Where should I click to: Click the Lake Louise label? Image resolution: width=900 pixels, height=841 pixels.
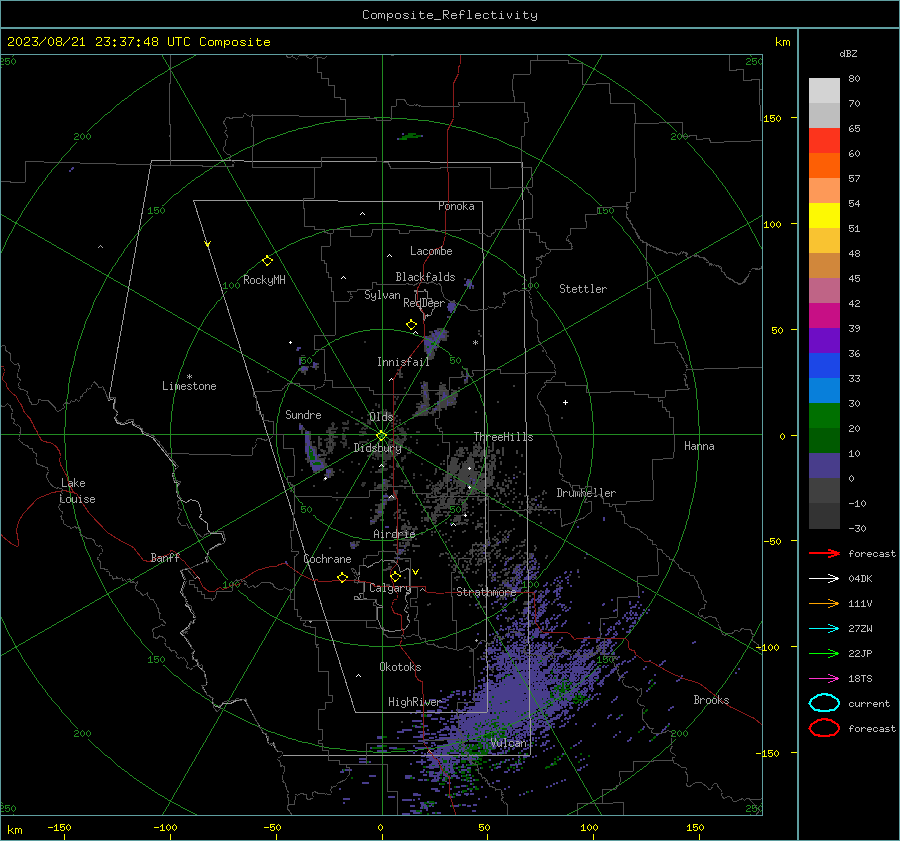[77, 491]
